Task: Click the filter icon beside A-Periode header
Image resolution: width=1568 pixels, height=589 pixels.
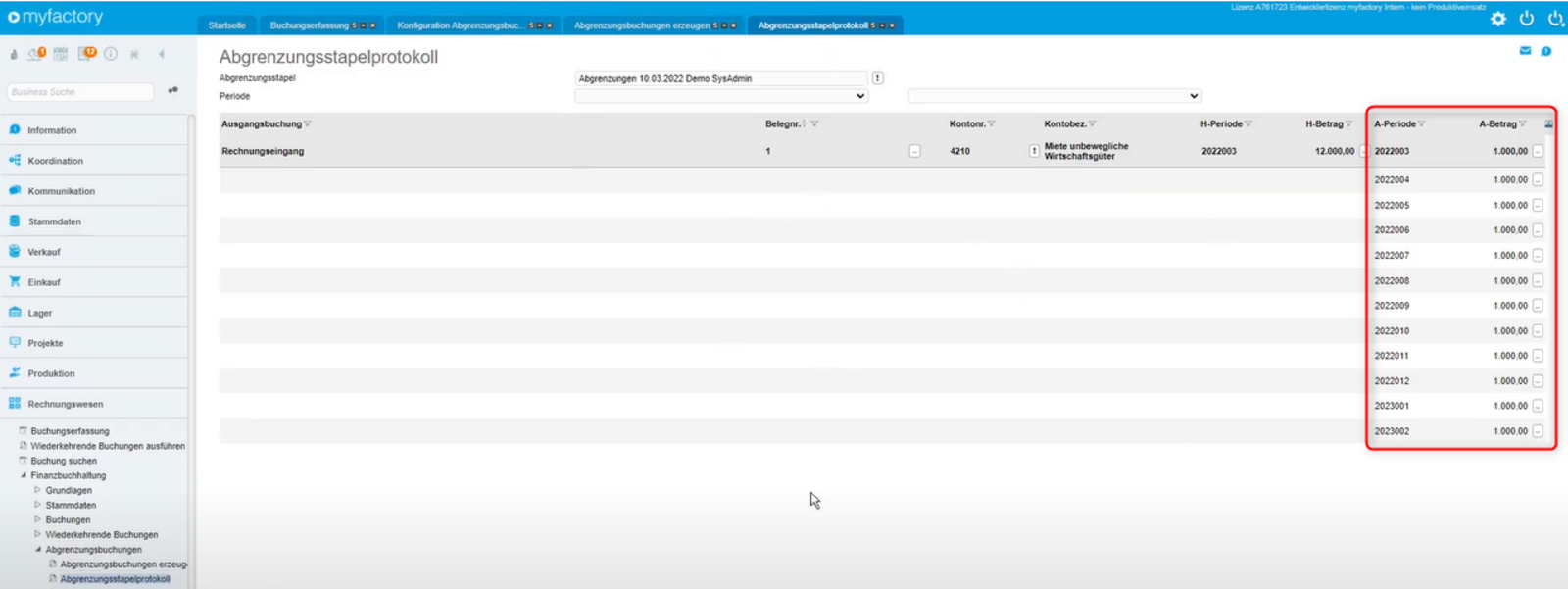Action: click(x=1421, y=124)
